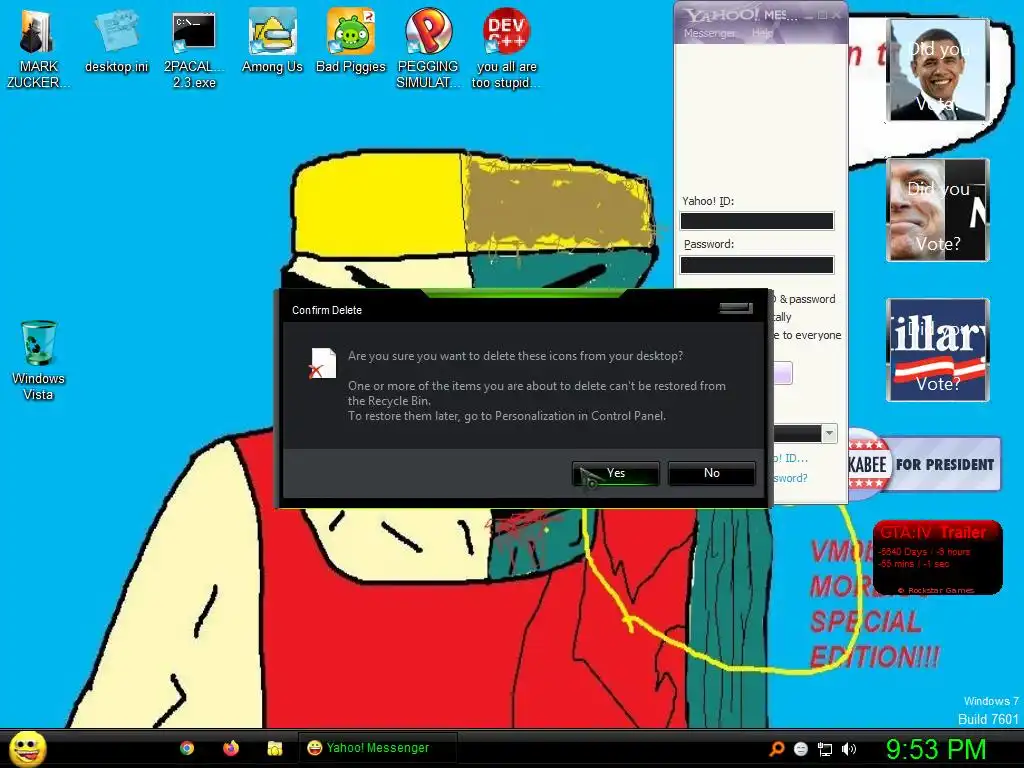Focus the Yahoo! ID input field
Screen dimensions: 1024x768
[757, 221]
